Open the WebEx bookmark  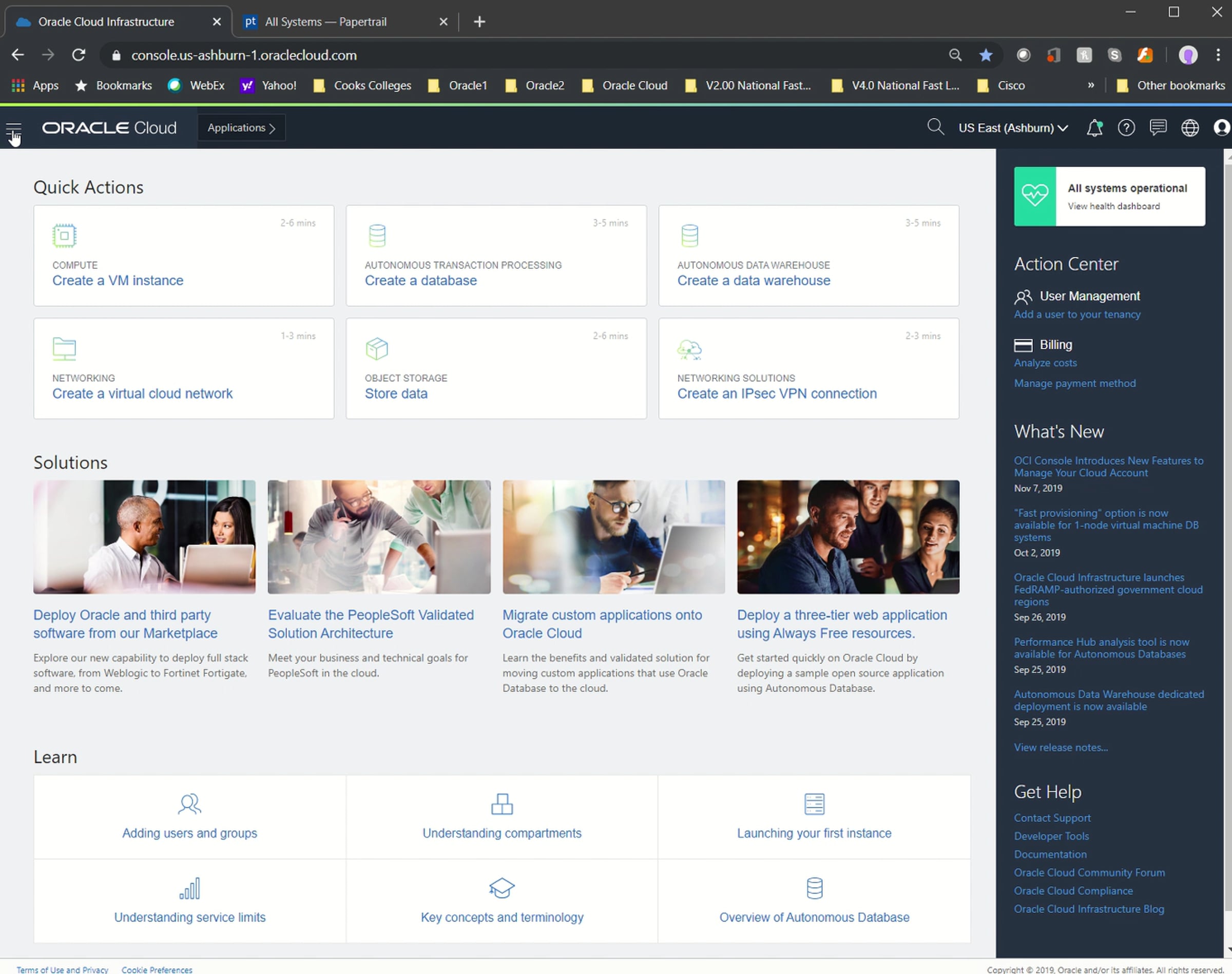pyautogui.click(x=196, y=86)
